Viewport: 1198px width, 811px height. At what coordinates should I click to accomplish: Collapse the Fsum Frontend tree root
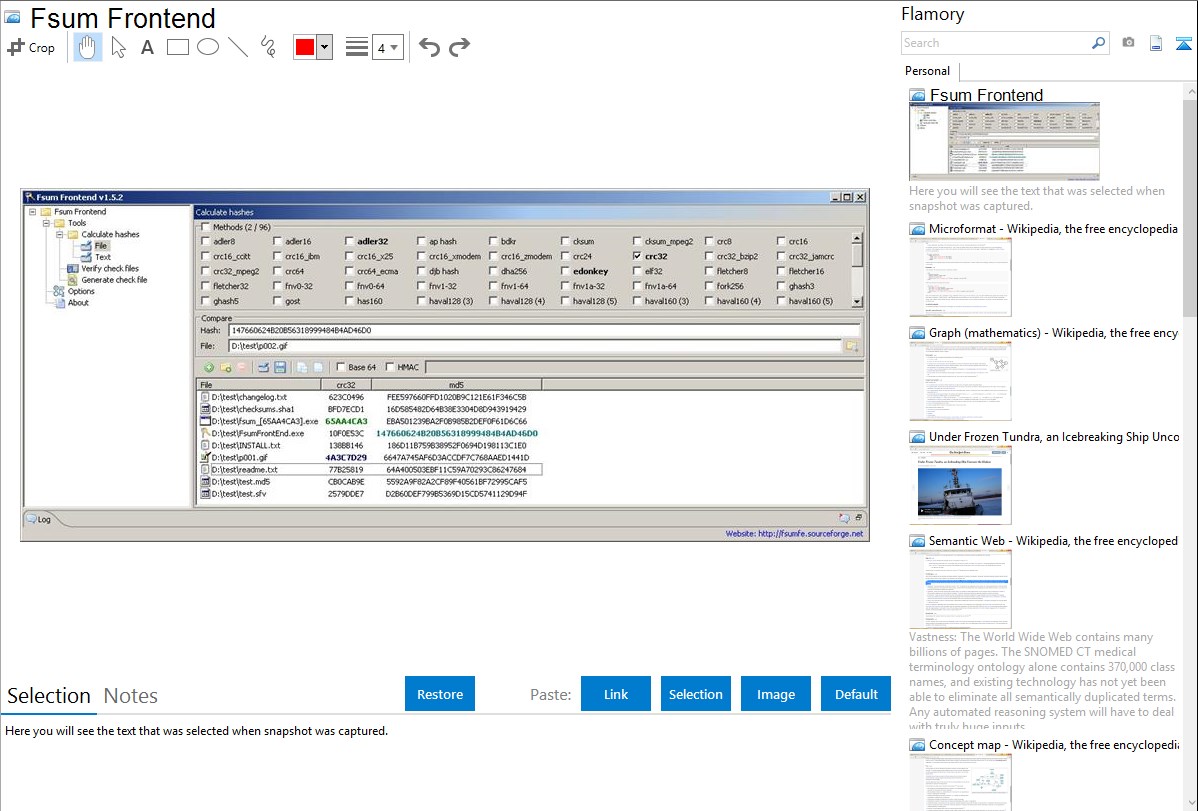pyautogui.click(x=33, y=212)
